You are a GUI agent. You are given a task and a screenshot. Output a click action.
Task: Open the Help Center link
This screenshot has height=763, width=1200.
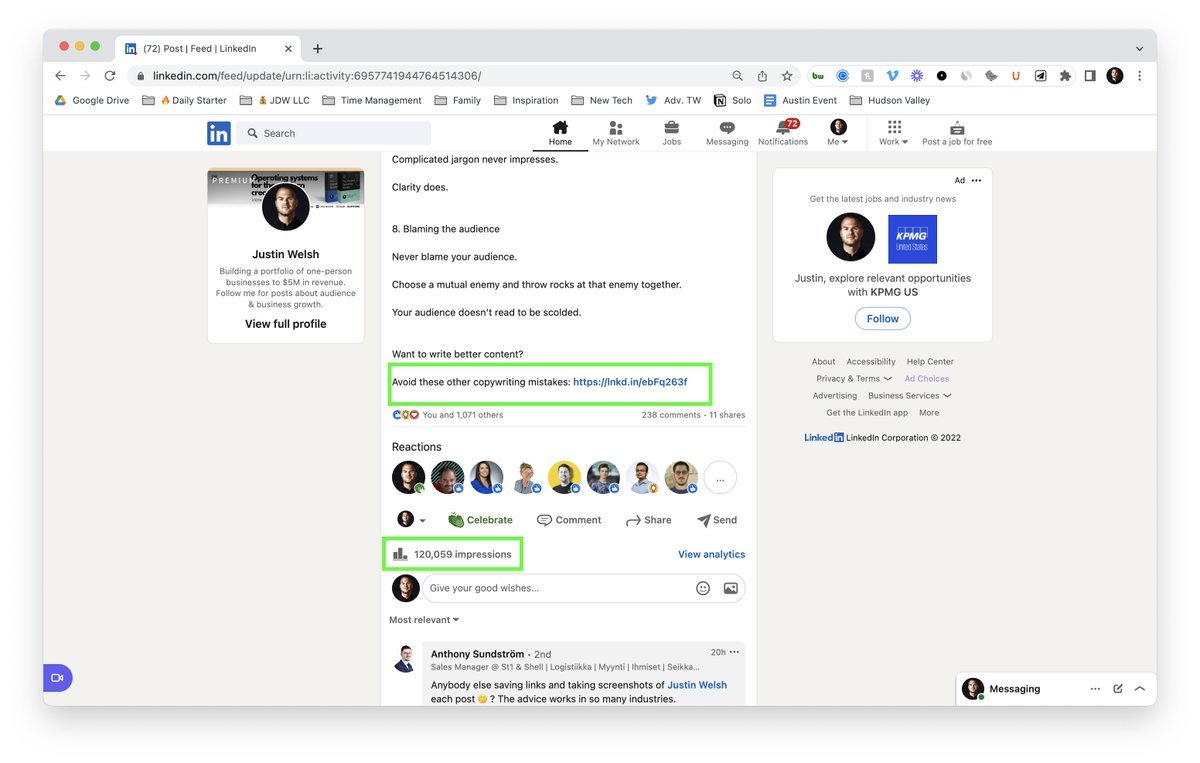pyautogui.click(x=930, y=362)
